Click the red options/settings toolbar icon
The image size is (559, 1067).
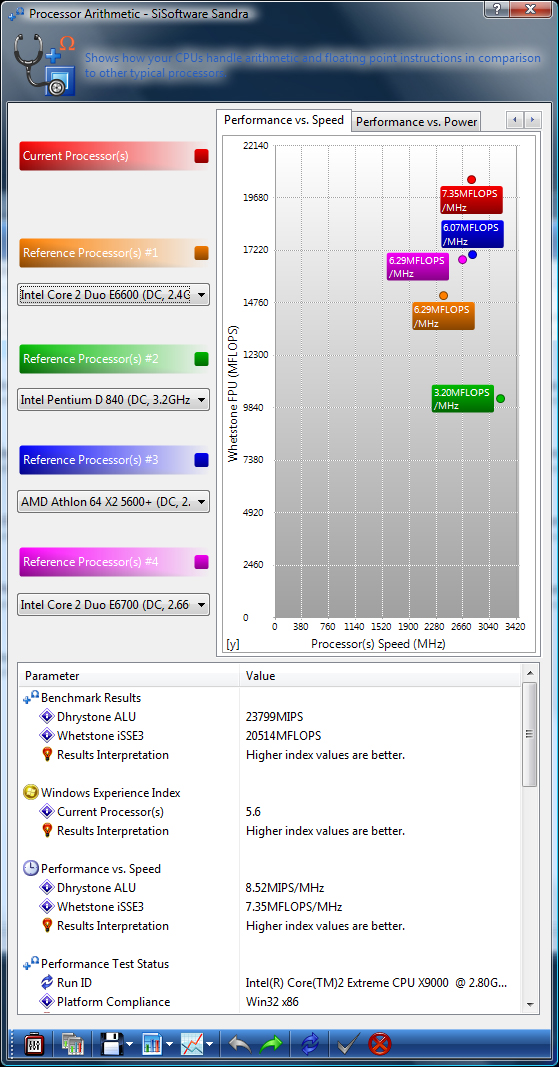(33, 1043)
